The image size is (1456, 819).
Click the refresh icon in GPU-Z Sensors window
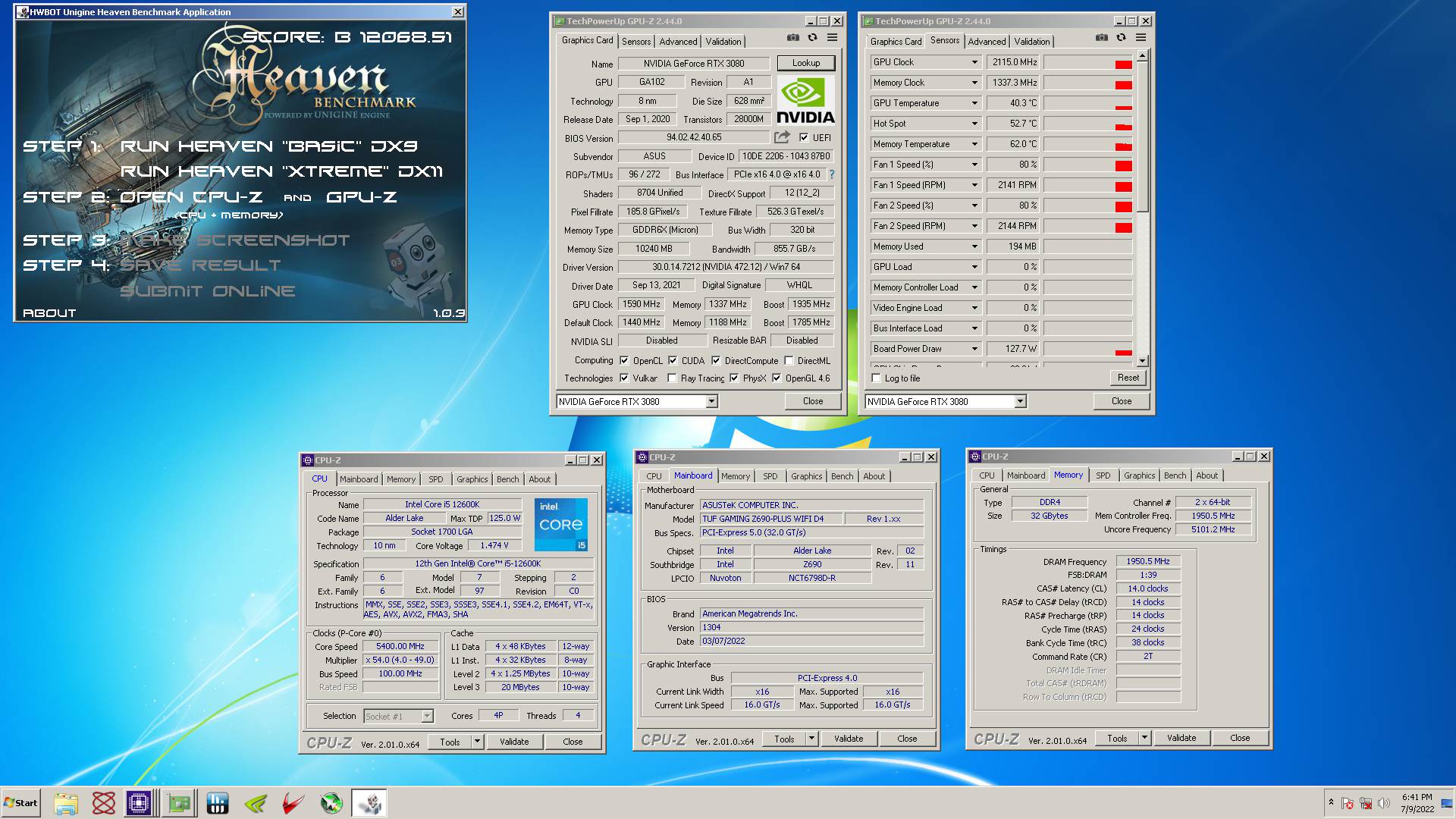1121,38
